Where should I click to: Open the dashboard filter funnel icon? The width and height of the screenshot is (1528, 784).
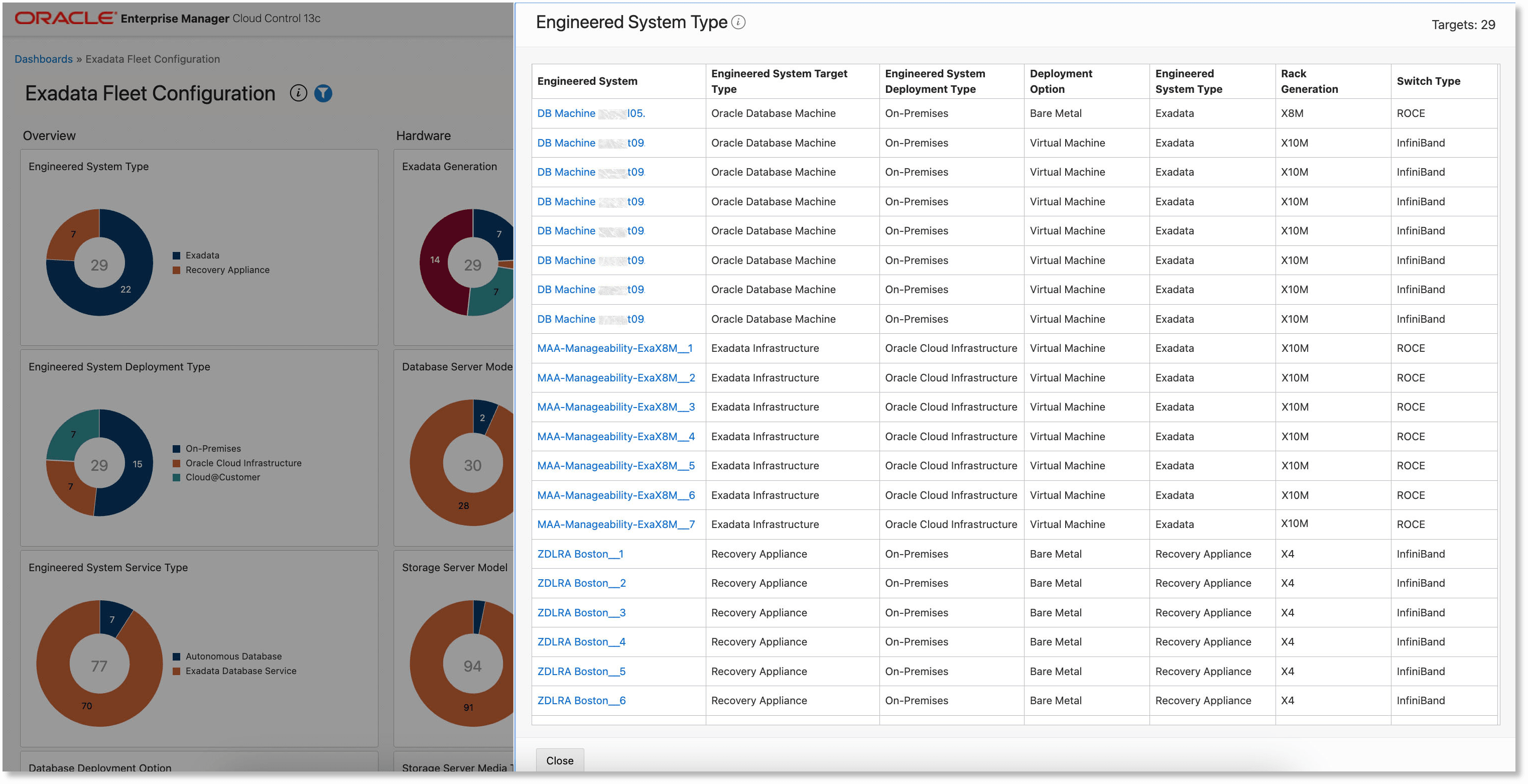tap(323, 93)
